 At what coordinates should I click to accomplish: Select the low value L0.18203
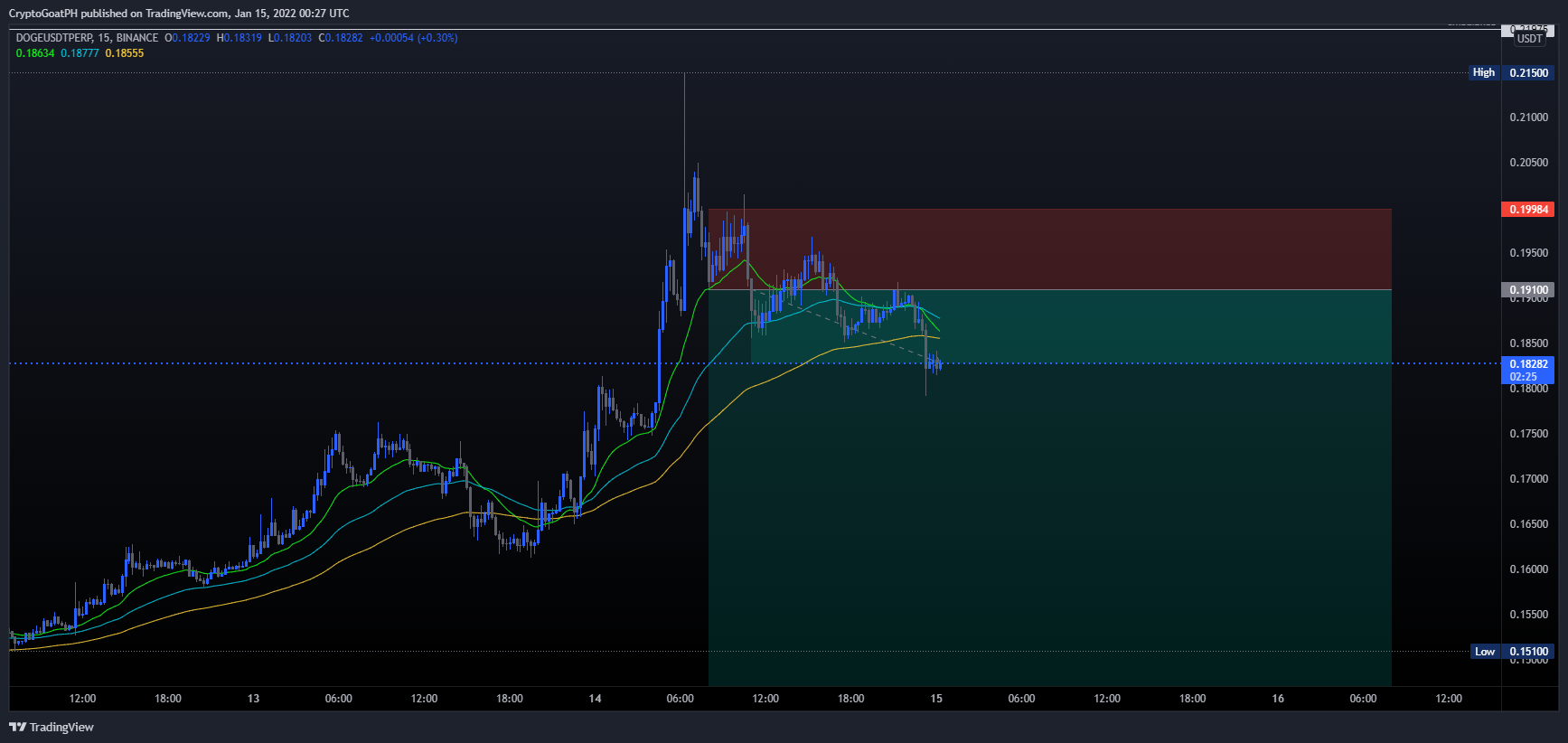pos(290,38)
